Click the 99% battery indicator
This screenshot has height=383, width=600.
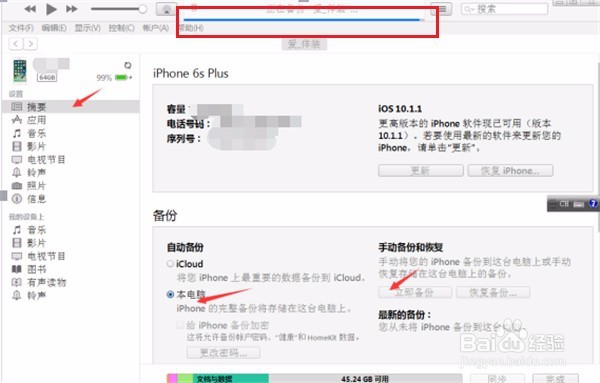click(x=114, y=78)
